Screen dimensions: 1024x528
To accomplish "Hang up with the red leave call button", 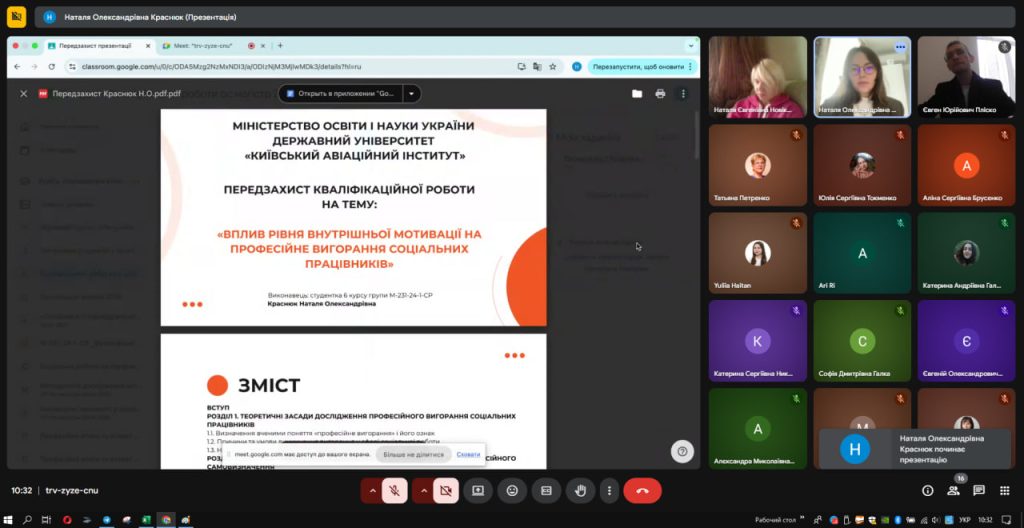I will (642, 491).
